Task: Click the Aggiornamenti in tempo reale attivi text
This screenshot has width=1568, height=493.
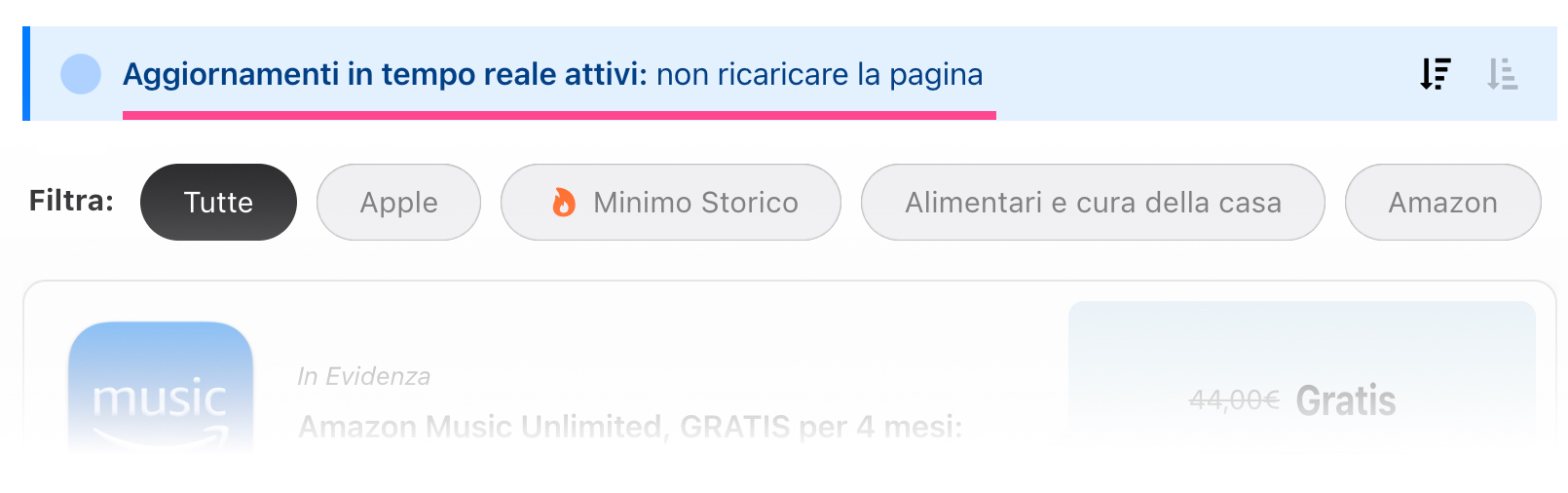Action: 385,74
